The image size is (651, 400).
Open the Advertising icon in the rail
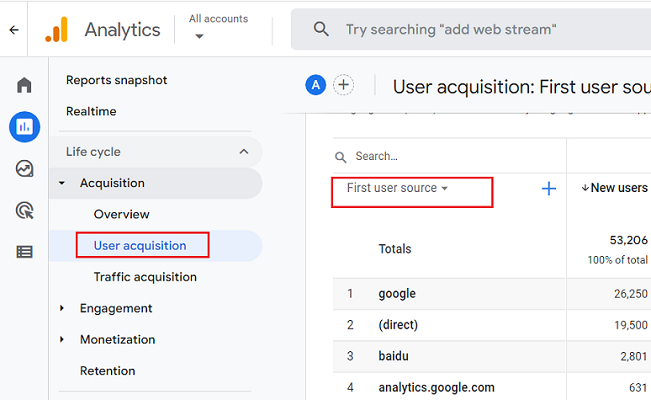click(24, 210)
